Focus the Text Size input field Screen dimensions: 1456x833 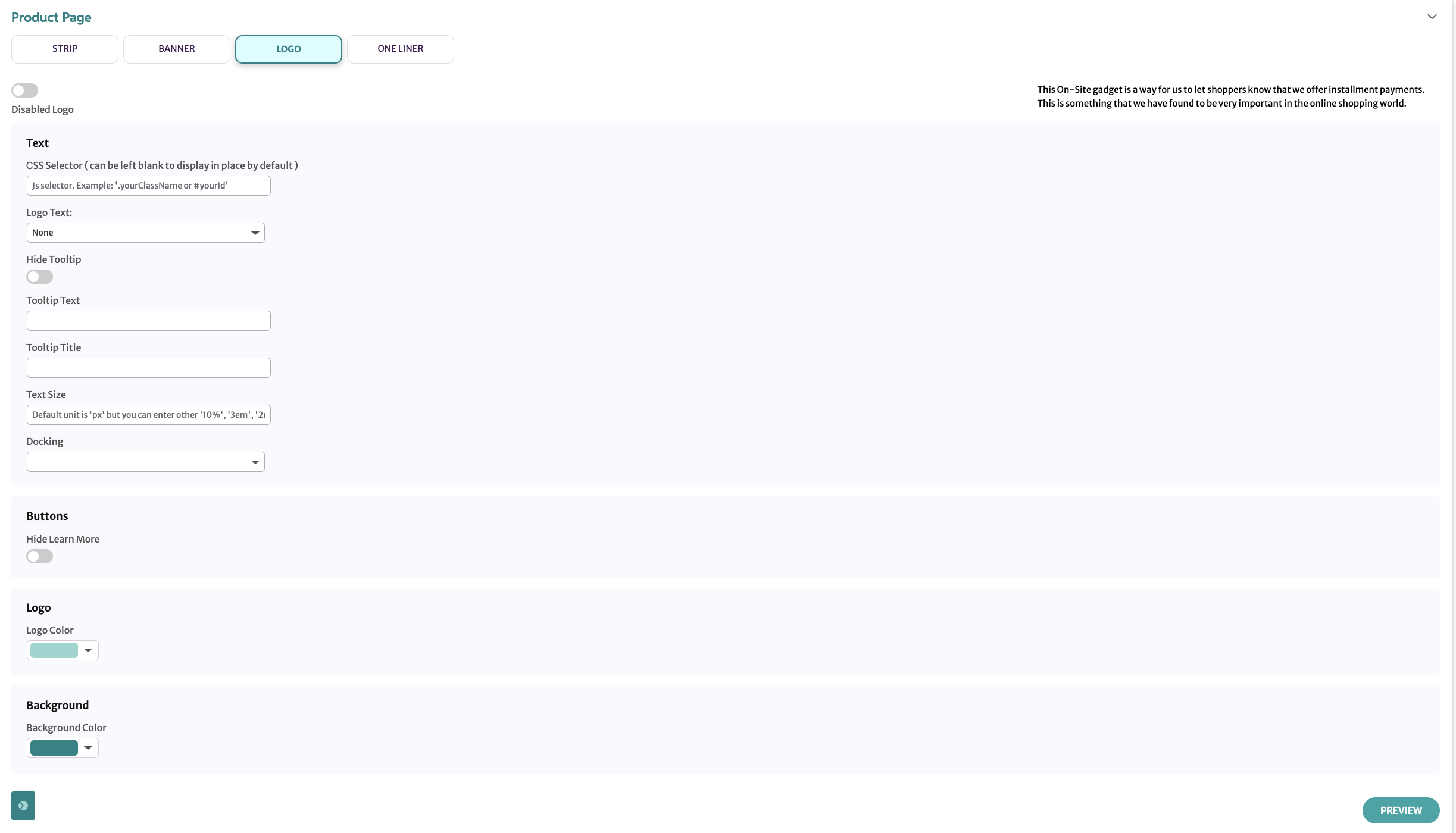149,415
